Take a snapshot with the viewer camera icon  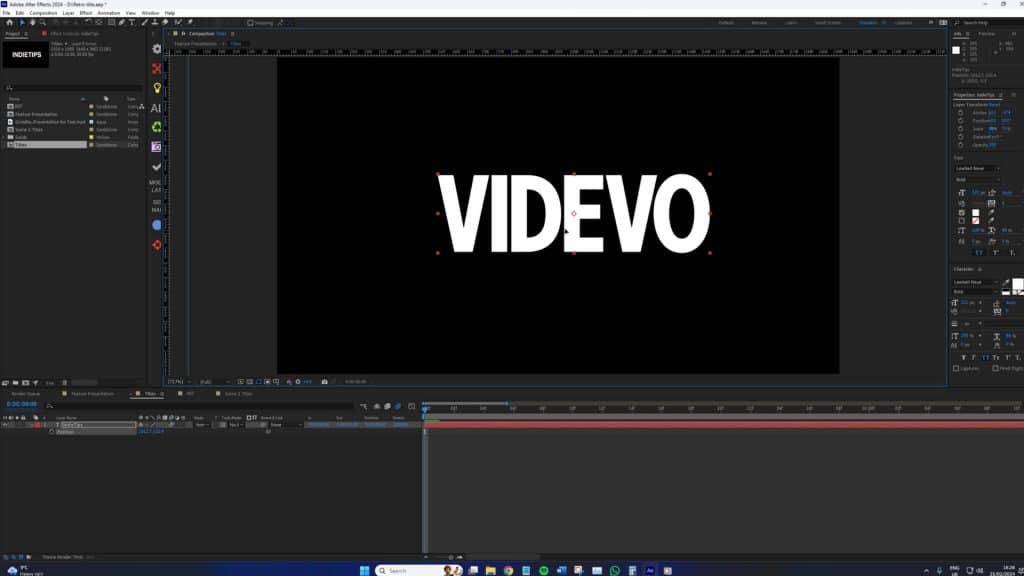click(324, 381)
